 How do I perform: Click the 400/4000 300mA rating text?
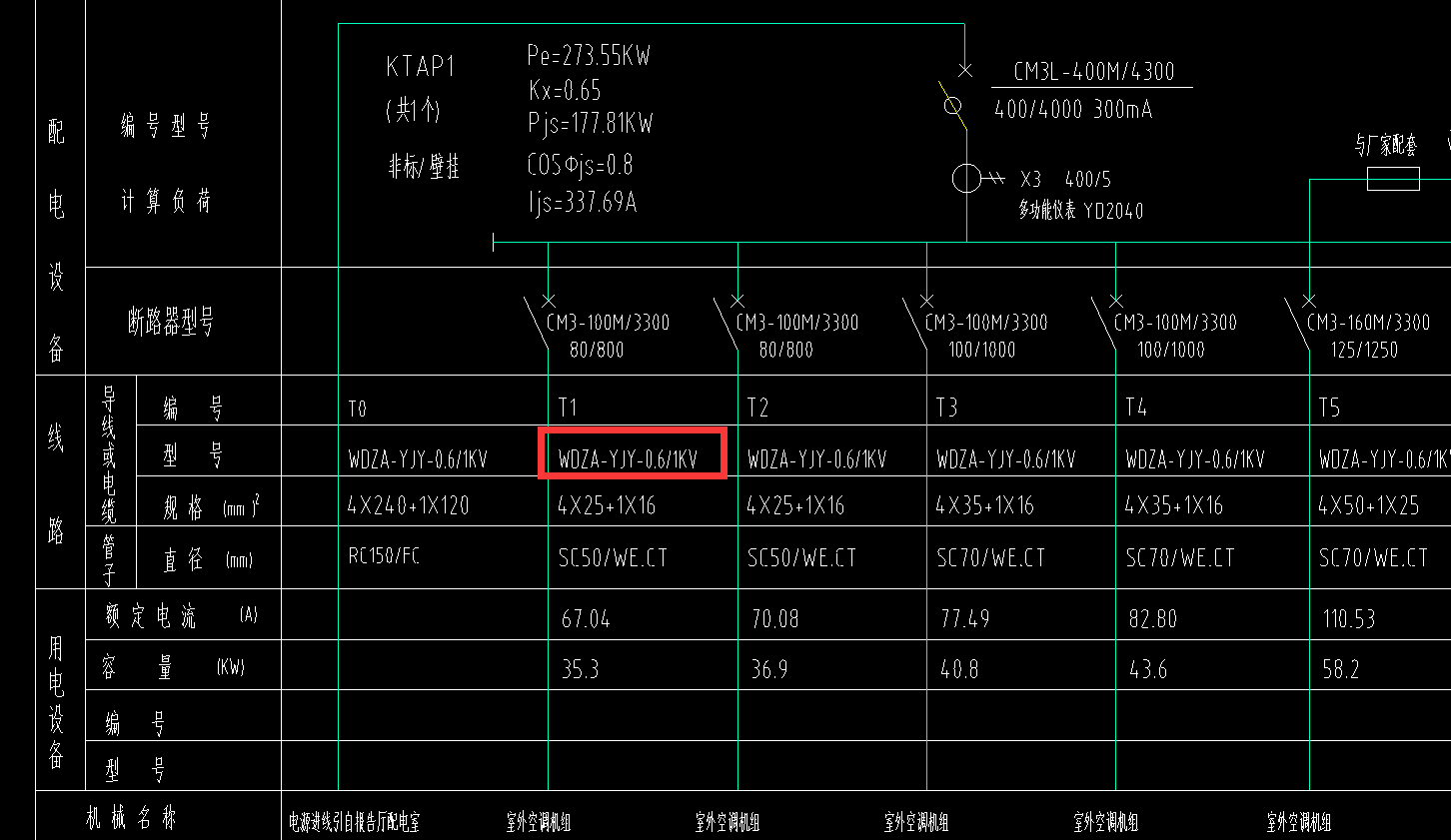coord(1073,109)
